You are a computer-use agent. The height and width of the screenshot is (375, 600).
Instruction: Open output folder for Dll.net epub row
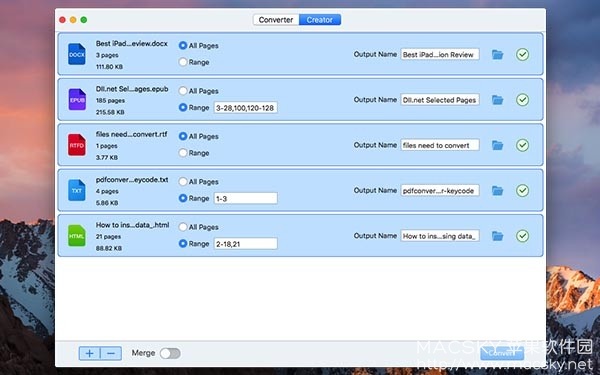coord(497,100)
